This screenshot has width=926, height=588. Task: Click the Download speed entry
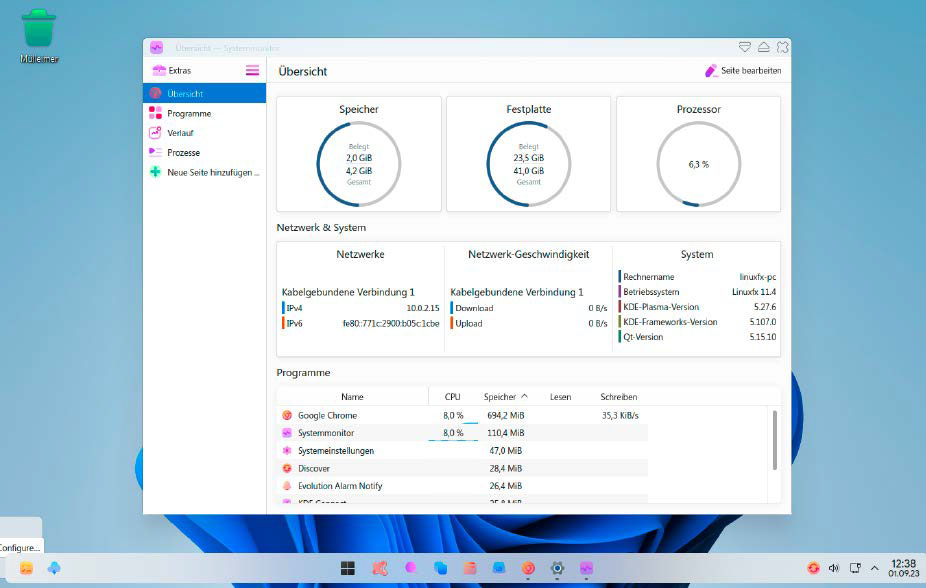pyautogui.click(x=529, y=308)
